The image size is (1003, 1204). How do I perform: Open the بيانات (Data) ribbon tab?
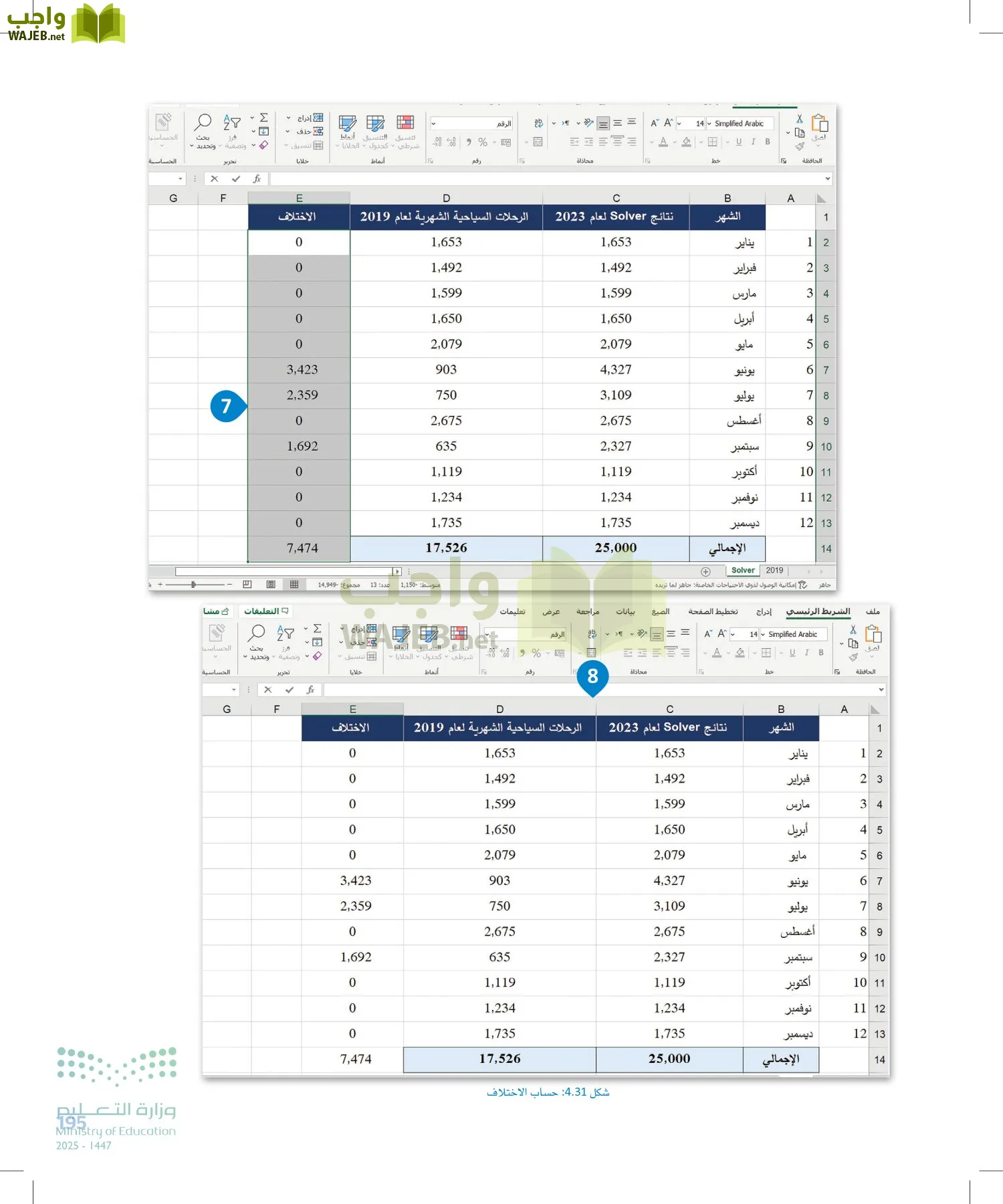625,611
